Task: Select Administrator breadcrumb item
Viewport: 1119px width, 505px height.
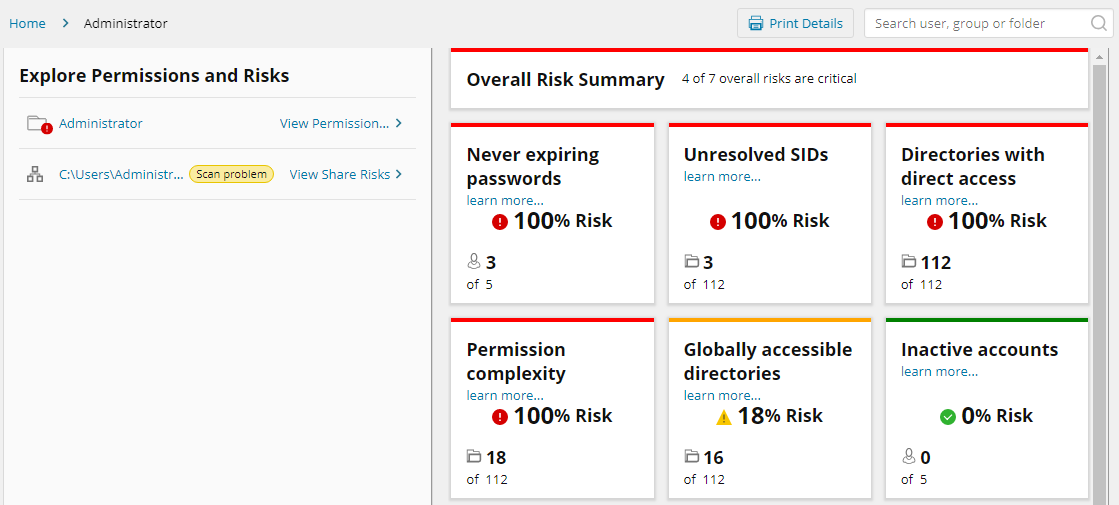Action: point(126,23)
